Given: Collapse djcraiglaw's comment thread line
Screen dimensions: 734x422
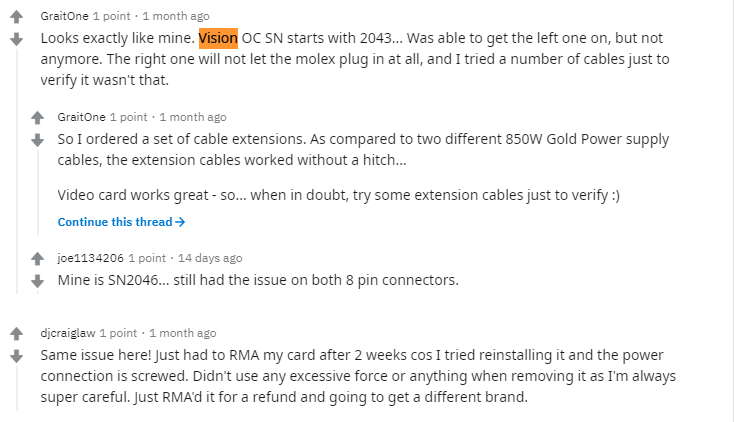Looking at the screenshot, I should click(x=17, y=388).
